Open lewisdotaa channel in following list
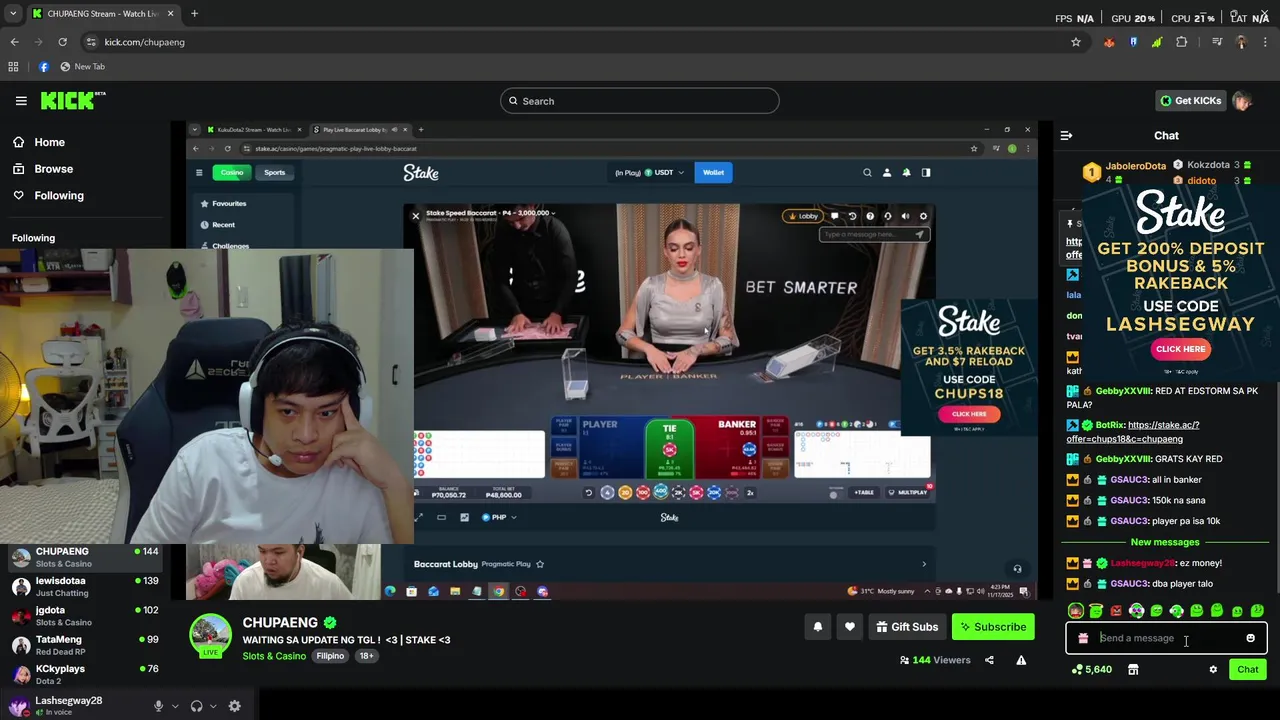1280x720 pixels. click(85, 586)
